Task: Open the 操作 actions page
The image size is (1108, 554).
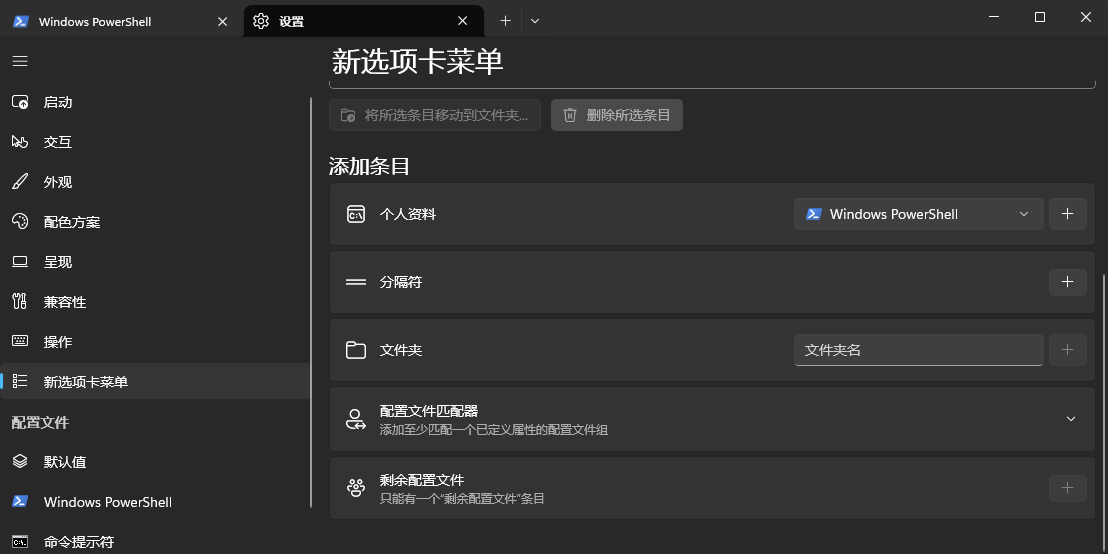Action: tap(58, 342)
